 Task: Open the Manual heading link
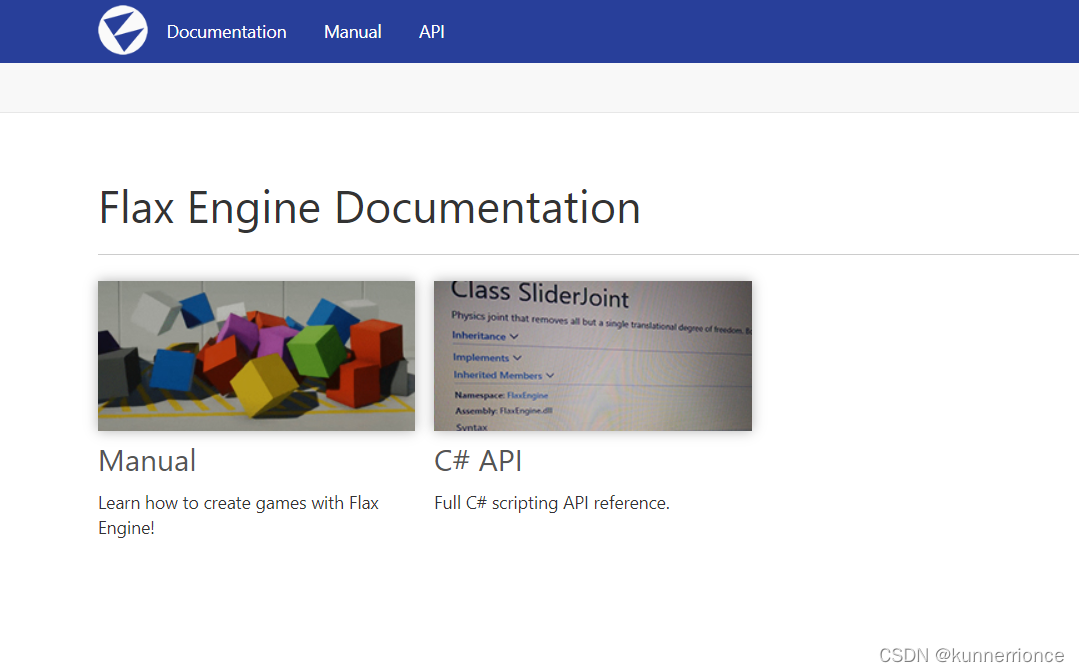147,461
